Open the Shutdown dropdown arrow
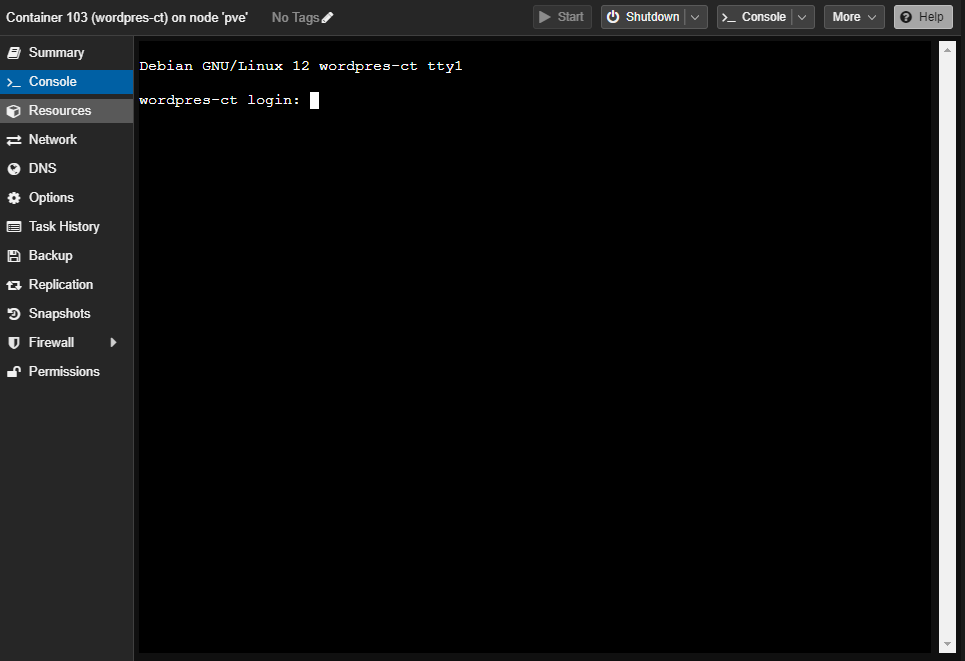The height and width of the screenshot is (661, 965). (696, 17)
